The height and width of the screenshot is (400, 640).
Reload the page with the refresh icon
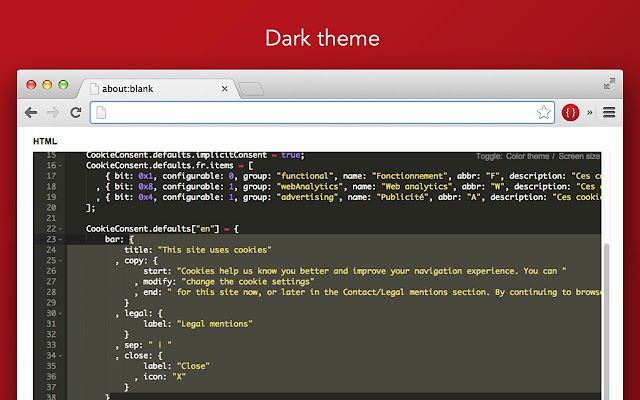pyautogui.click(x=76, y=112)
